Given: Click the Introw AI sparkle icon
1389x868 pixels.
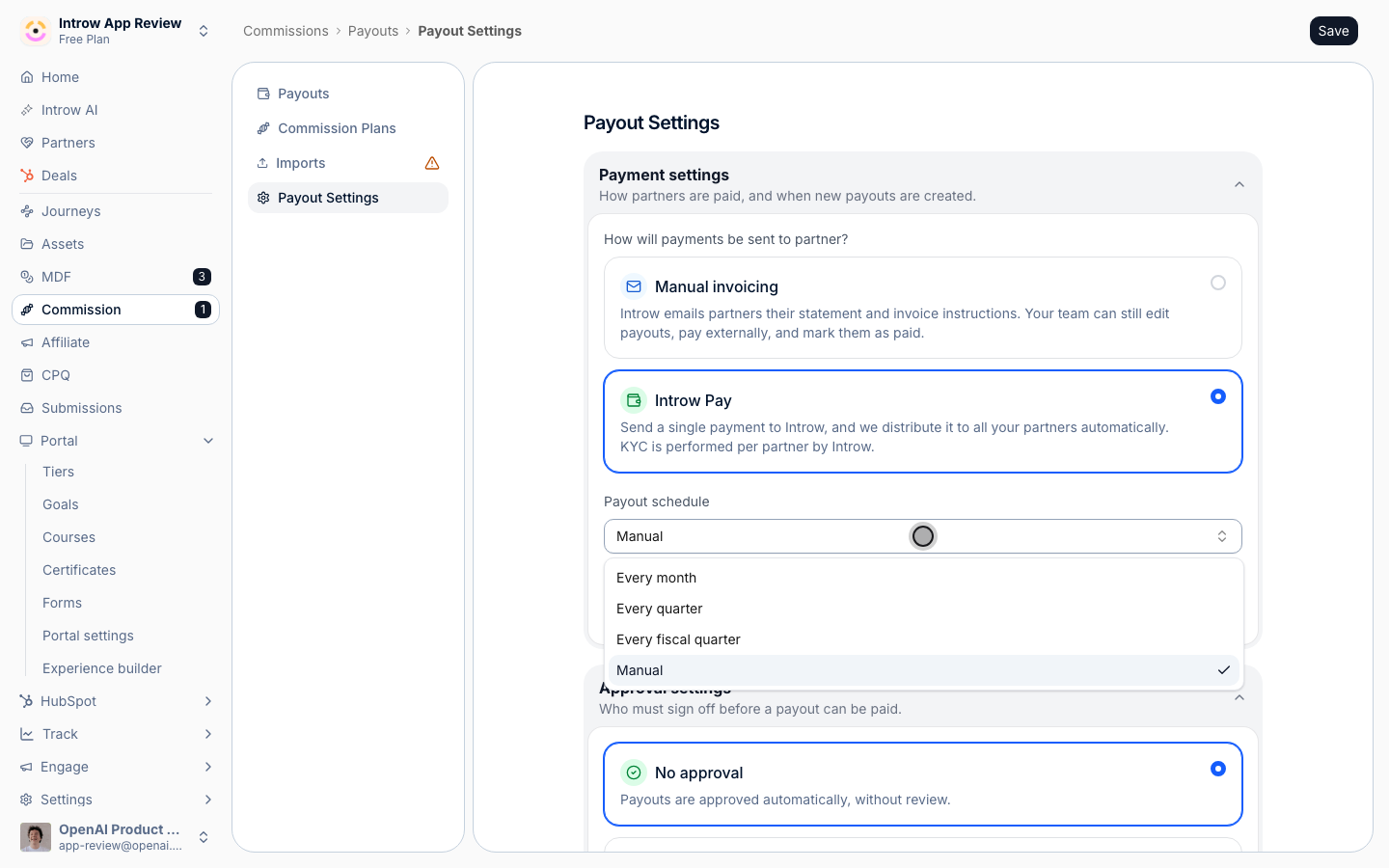Looking at the screenshot, I should coord(27,110).
